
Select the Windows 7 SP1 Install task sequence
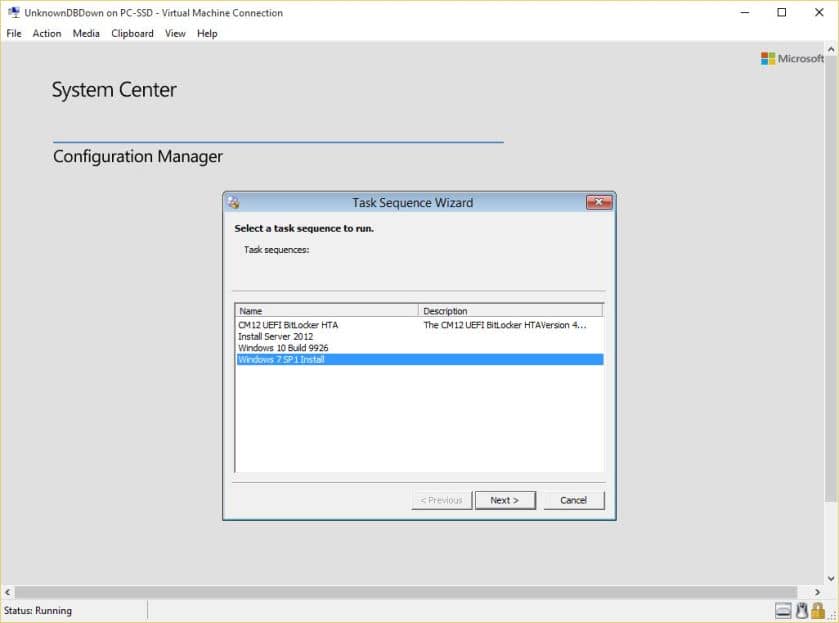pos(300,359)
